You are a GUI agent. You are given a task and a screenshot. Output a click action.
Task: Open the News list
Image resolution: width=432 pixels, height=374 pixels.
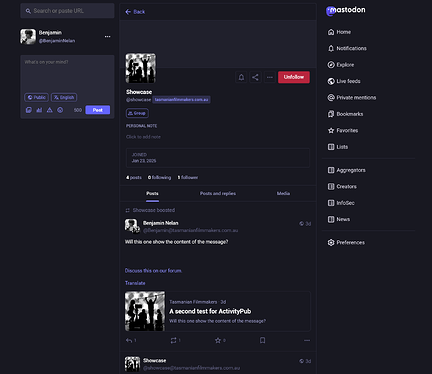pyautogui.click(x=339, y=219)
